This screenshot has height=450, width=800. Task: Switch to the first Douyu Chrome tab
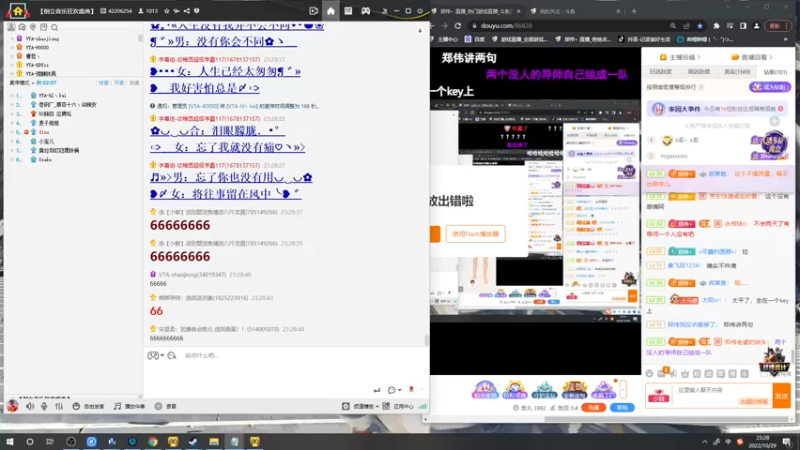(x=476, y=11)
